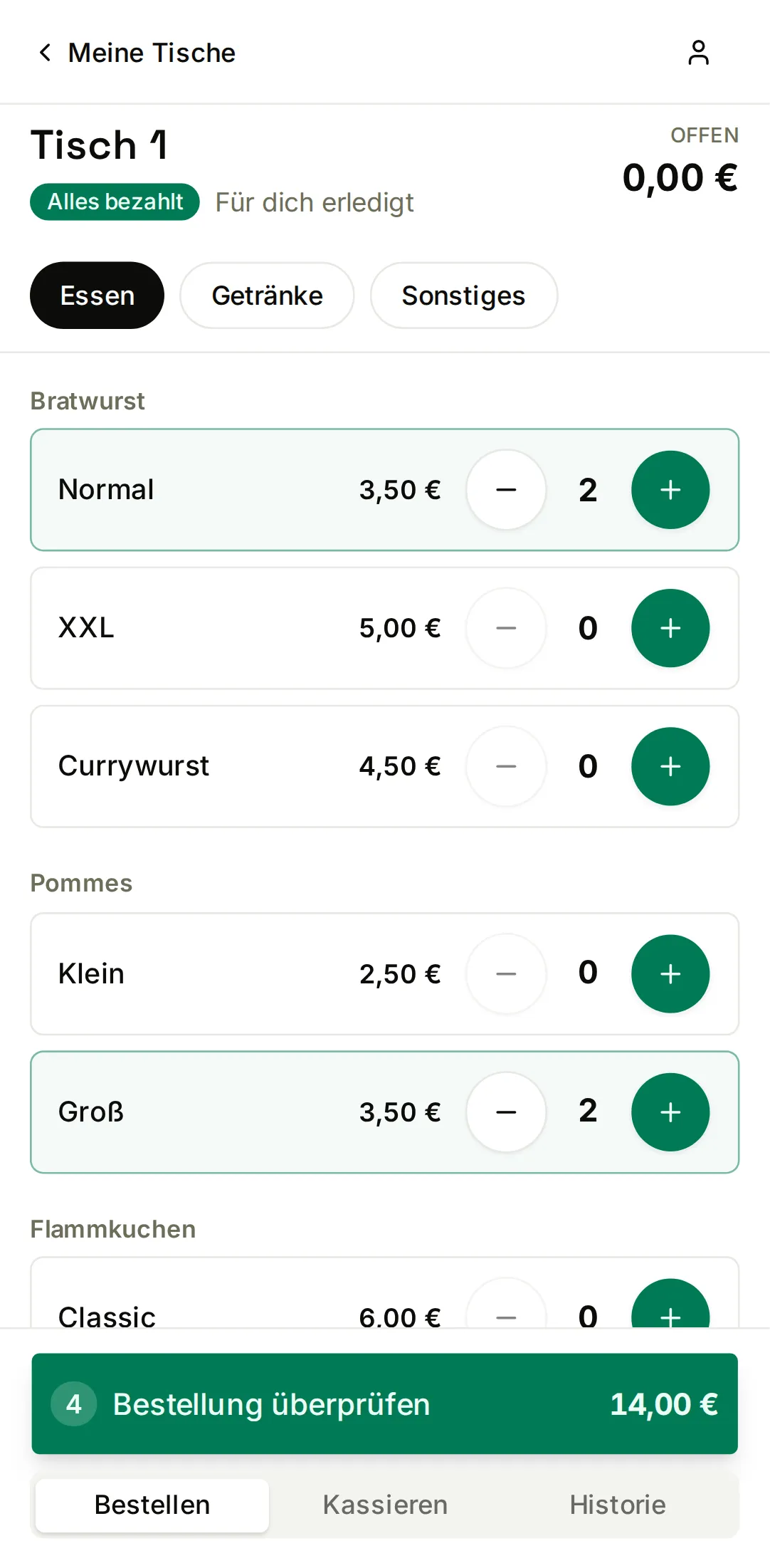
Task: Add a Klein Pommes portion
Action: coord(670,974)
